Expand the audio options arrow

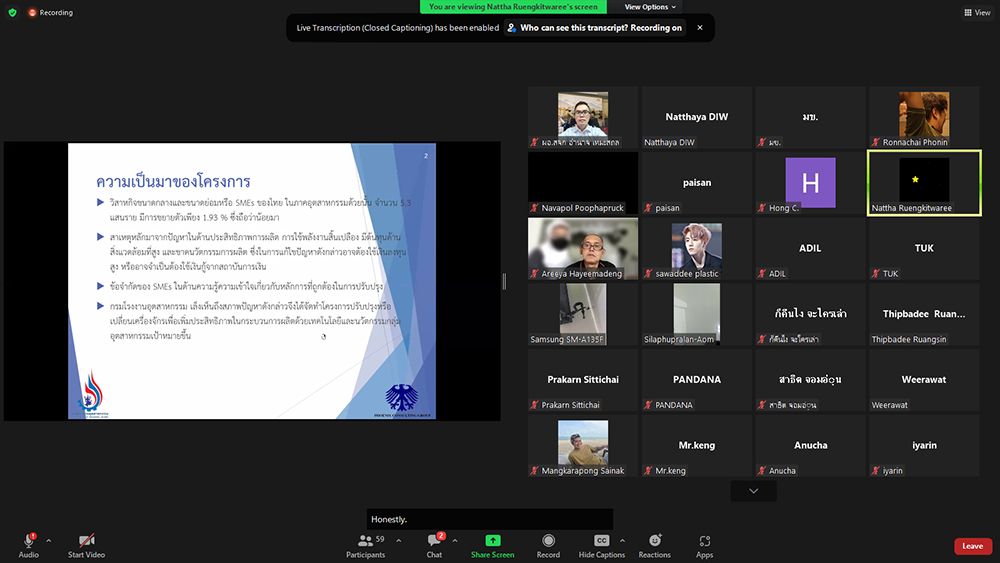coord(48,540)
